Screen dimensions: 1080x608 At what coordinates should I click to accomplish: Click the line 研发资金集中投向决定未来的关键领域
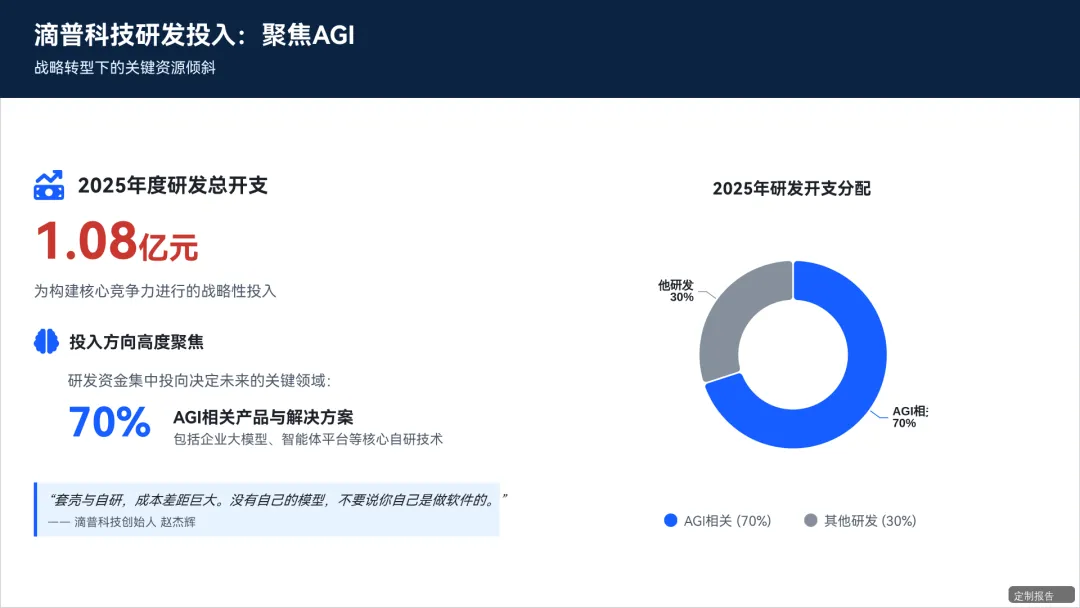pyautogui.click(x=199, y=381)
